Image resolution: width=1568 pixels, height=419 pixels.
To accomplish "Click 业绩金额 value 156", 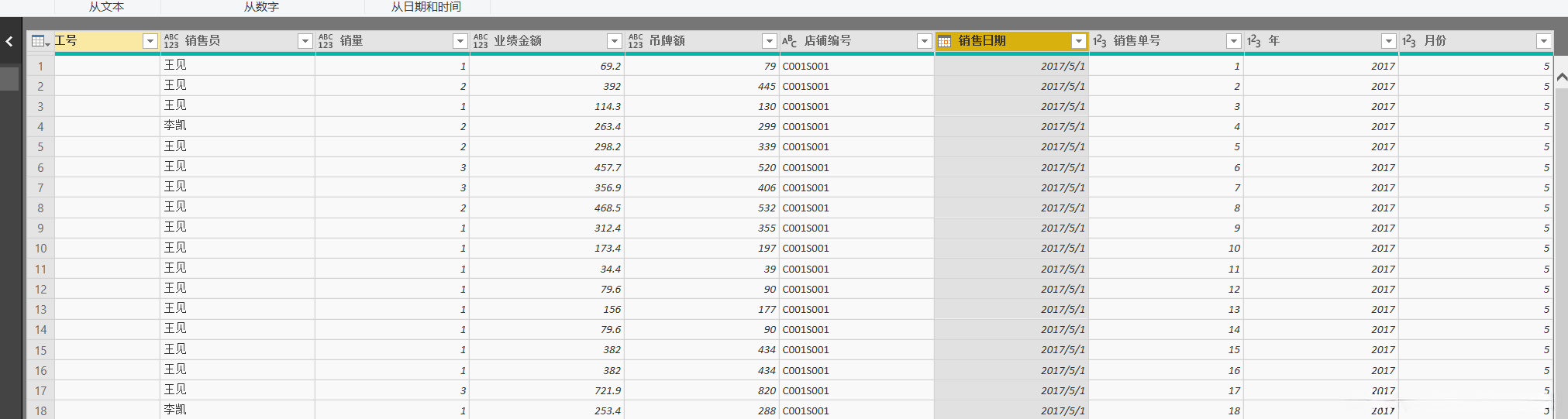I will click(547, 309).
